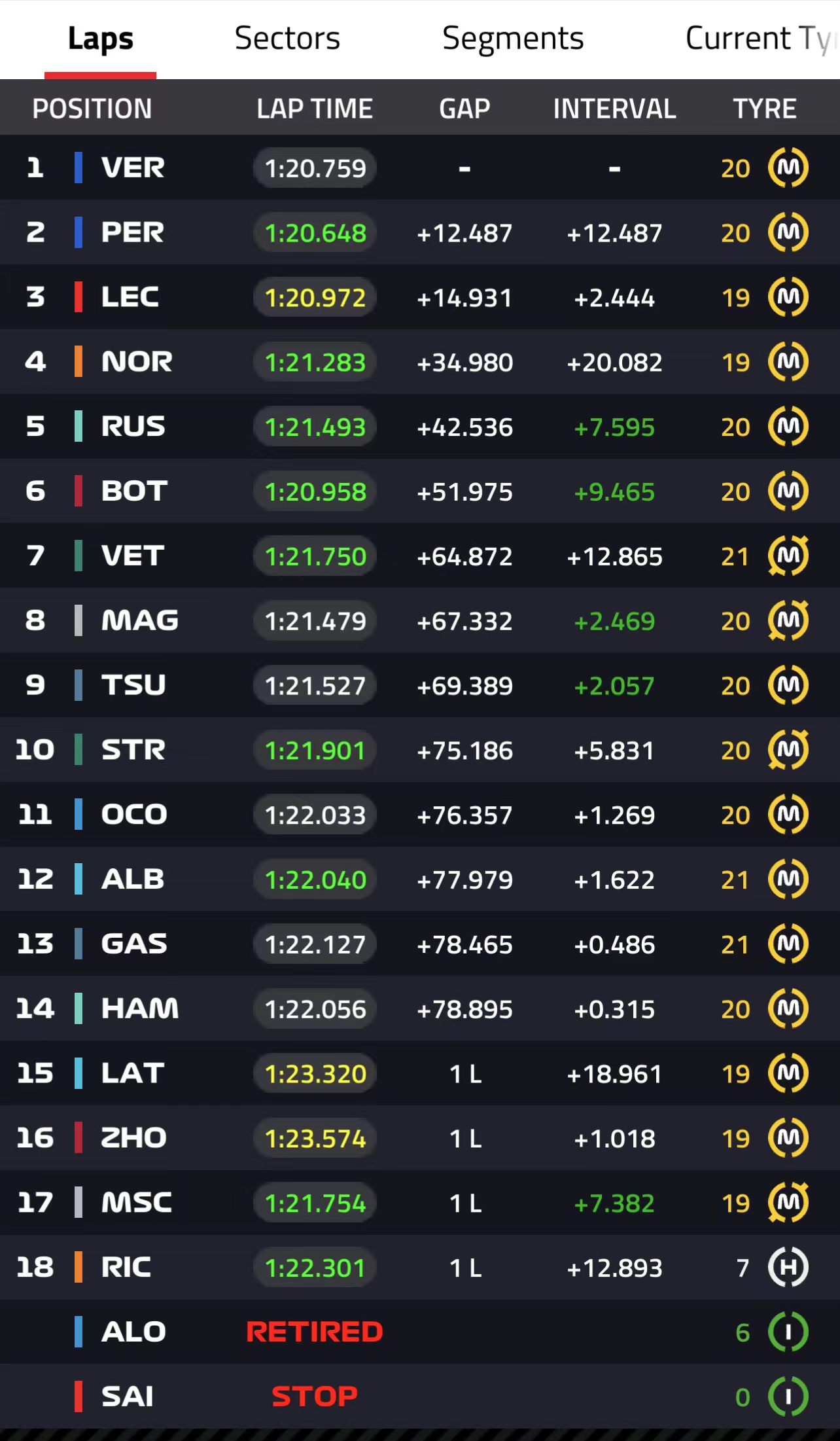Open the Segments tab
Image resolution: width=840 pixels, height=1441 pixels.
point(513,39)
